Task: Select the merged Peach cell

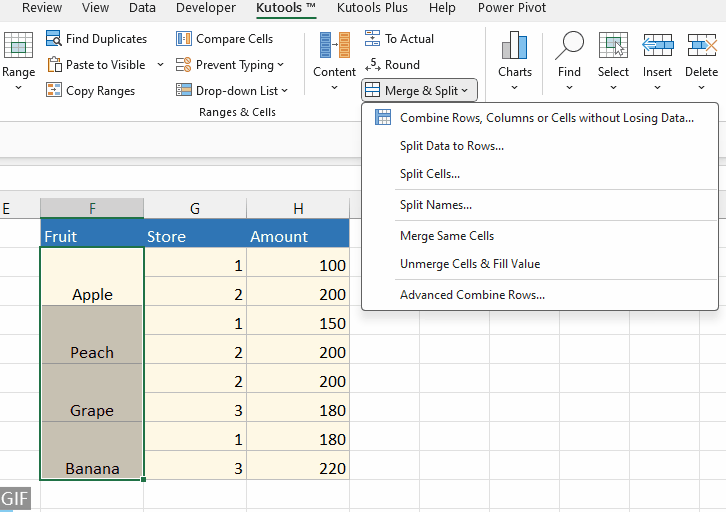Action: coord(92,334)
